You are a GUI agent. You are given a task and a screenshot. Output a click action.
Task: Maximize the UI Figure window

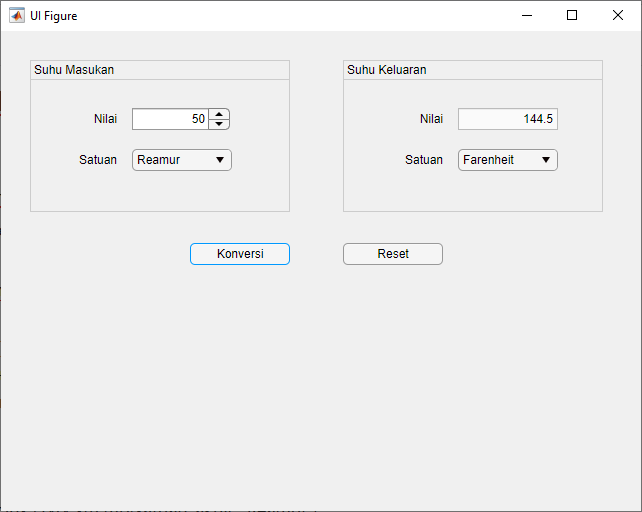pyautogui.click(x=572, y=15)
